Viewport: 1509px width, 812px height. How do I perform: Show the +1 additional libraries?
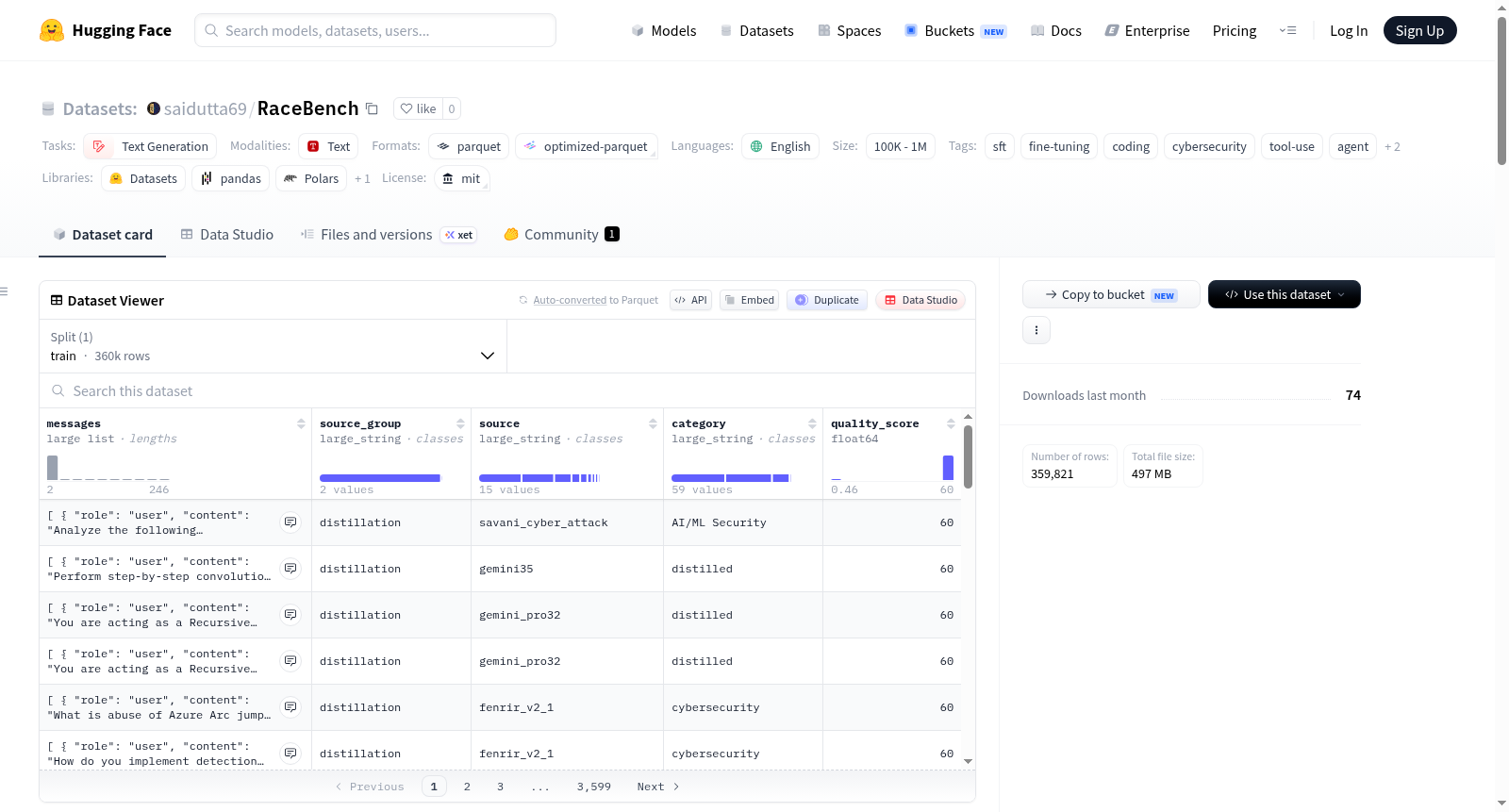pos(362,178)
